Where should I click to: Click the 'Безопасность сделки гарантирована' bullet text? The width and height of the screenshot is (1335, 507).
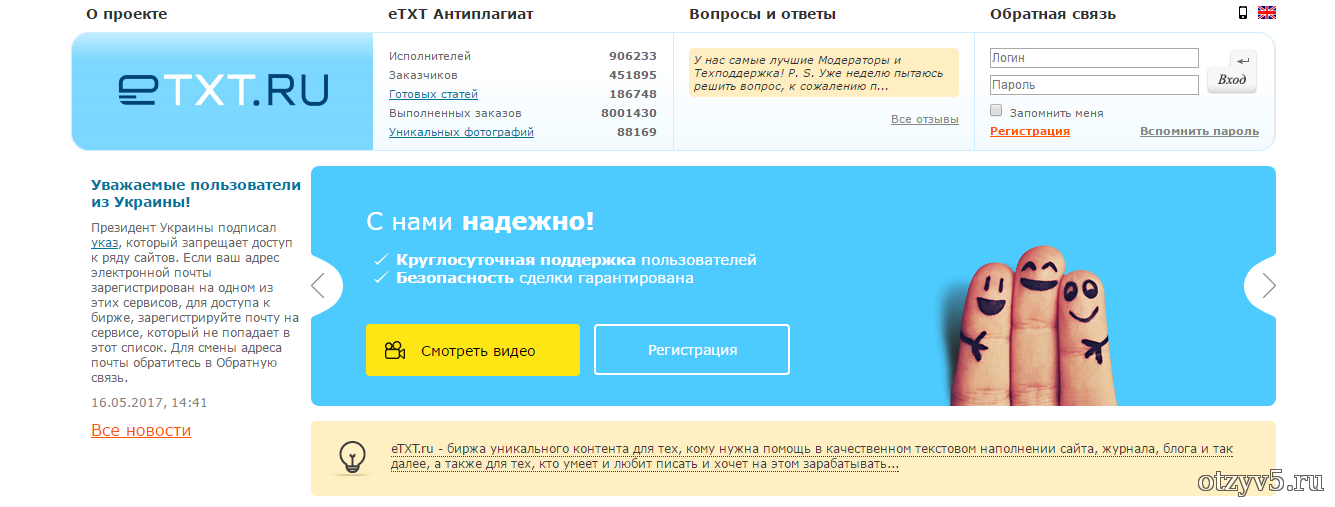(545, 278)
